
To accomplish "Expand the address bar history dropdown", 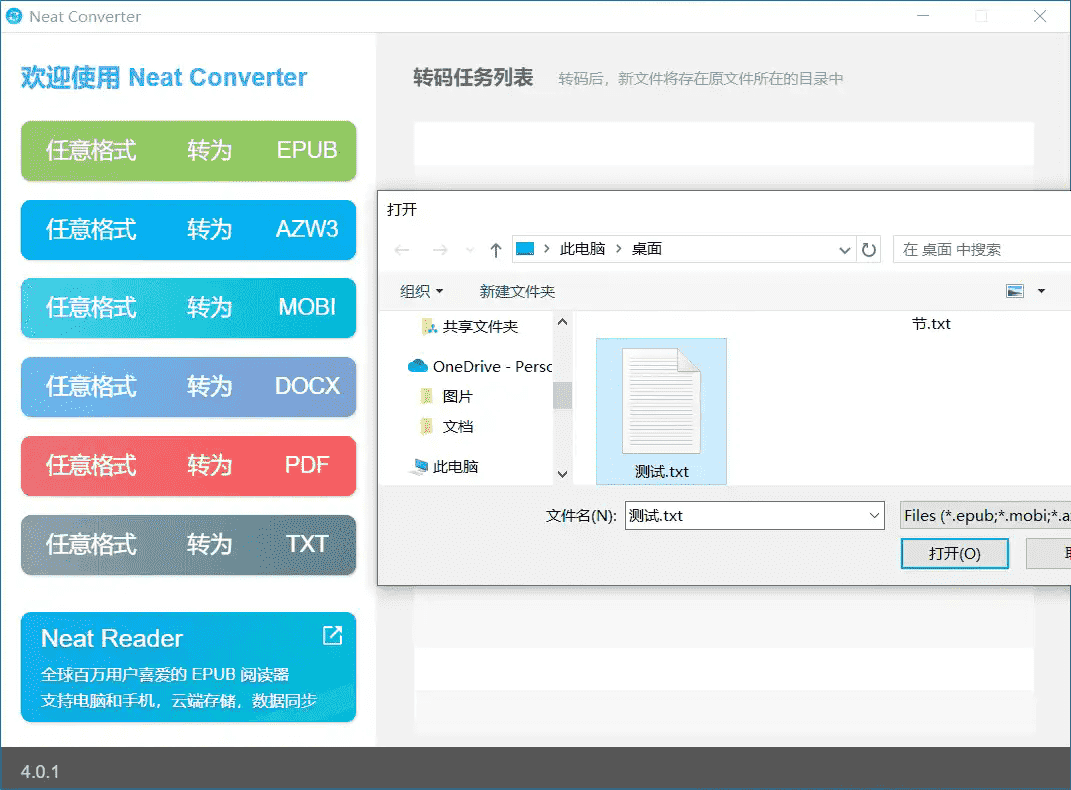I will [x=845, y=250].
